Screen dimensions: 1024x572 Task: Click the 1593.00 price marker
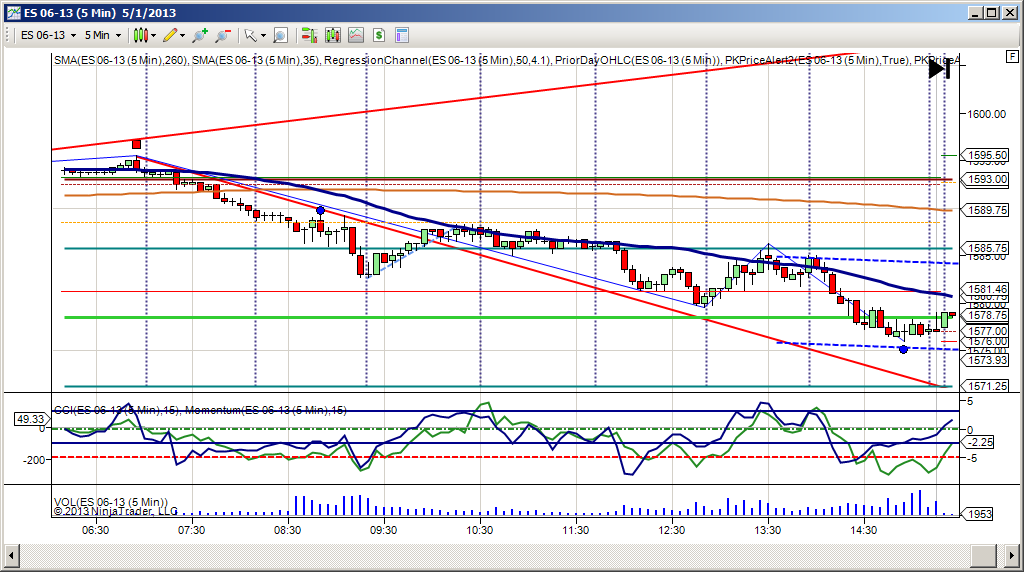pos(987,179)
